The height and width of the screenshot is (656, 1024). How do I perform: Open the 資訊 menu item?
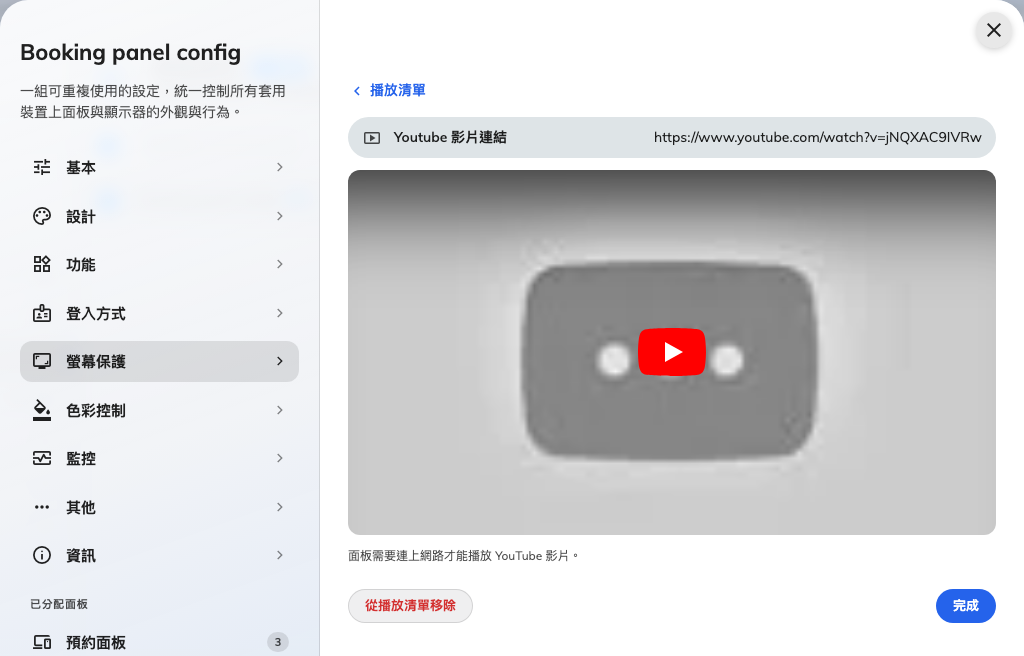159,555
